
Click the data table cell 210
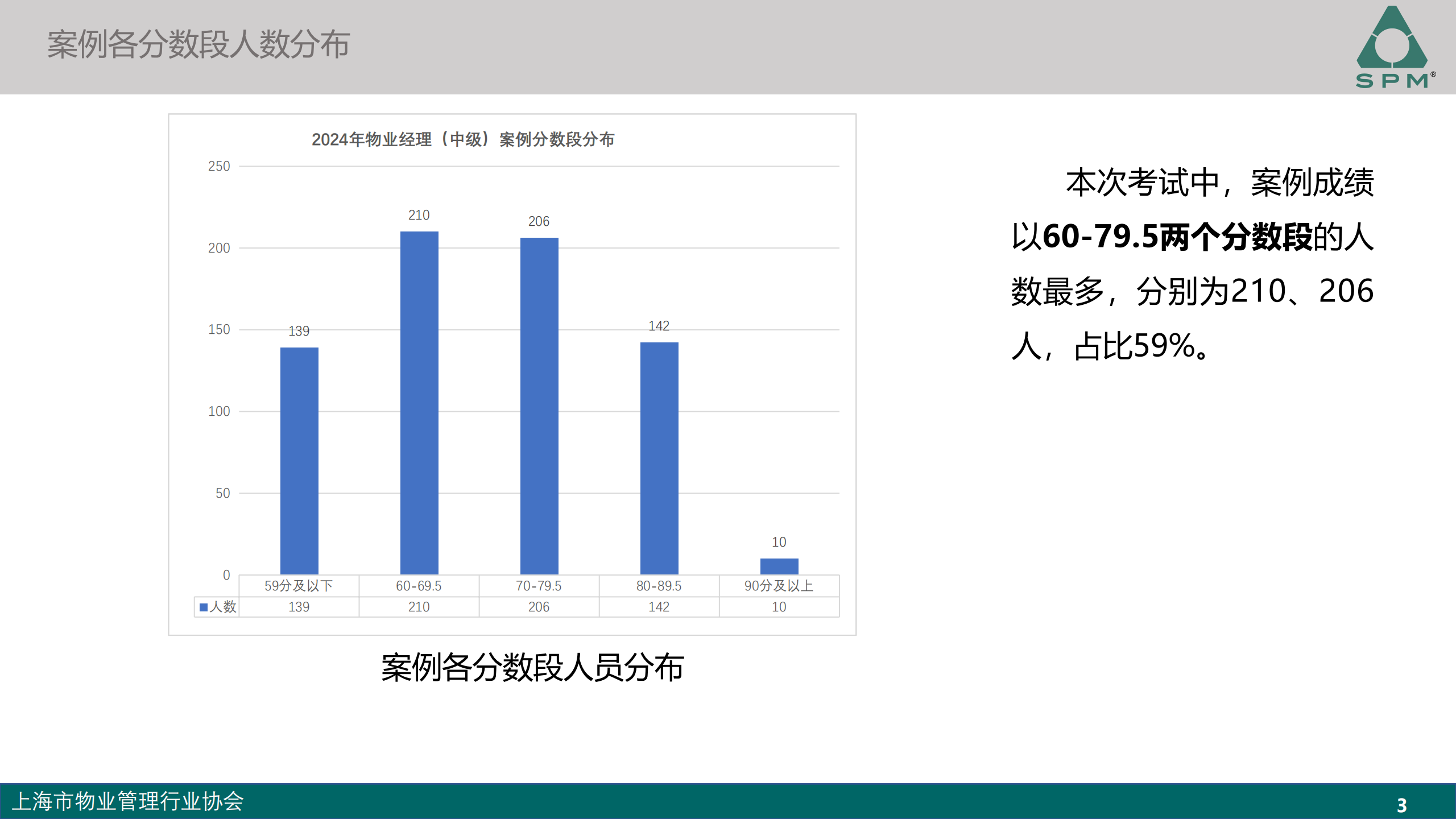pos(419,607)
